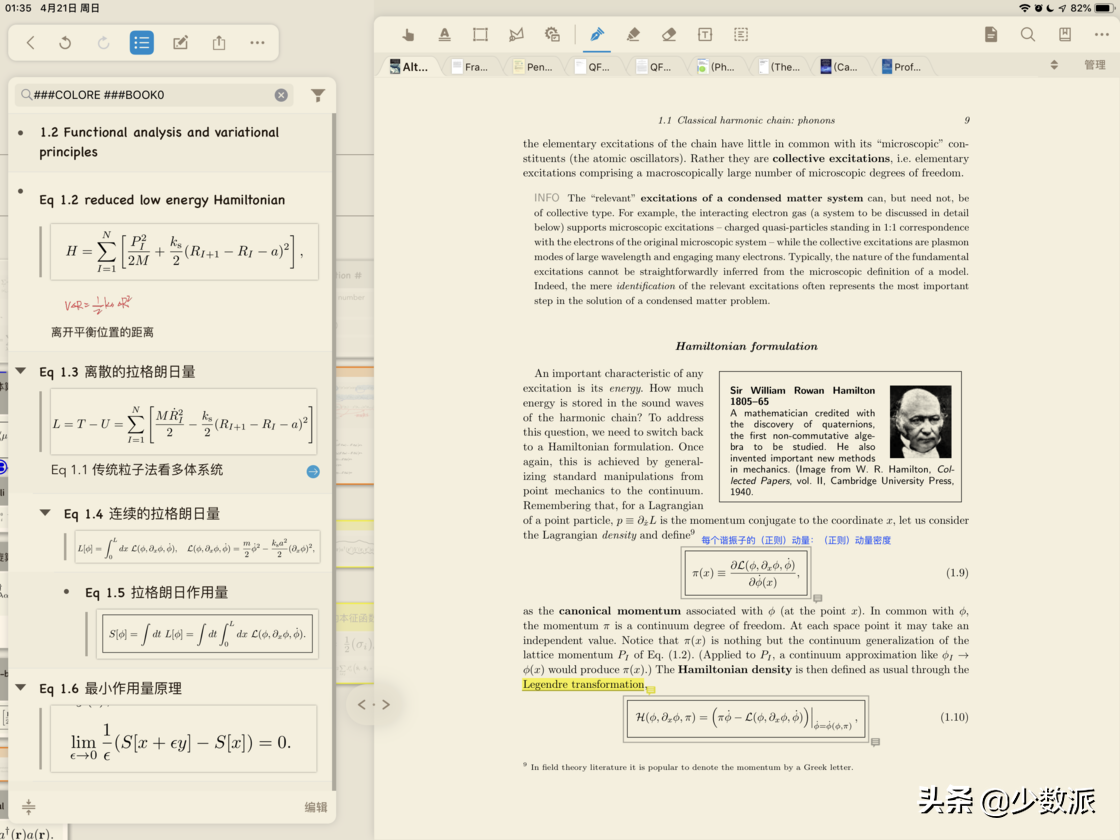
Task: Tap the blue arrow beside Eq 1.1 note
Action: tap(313, 471)
